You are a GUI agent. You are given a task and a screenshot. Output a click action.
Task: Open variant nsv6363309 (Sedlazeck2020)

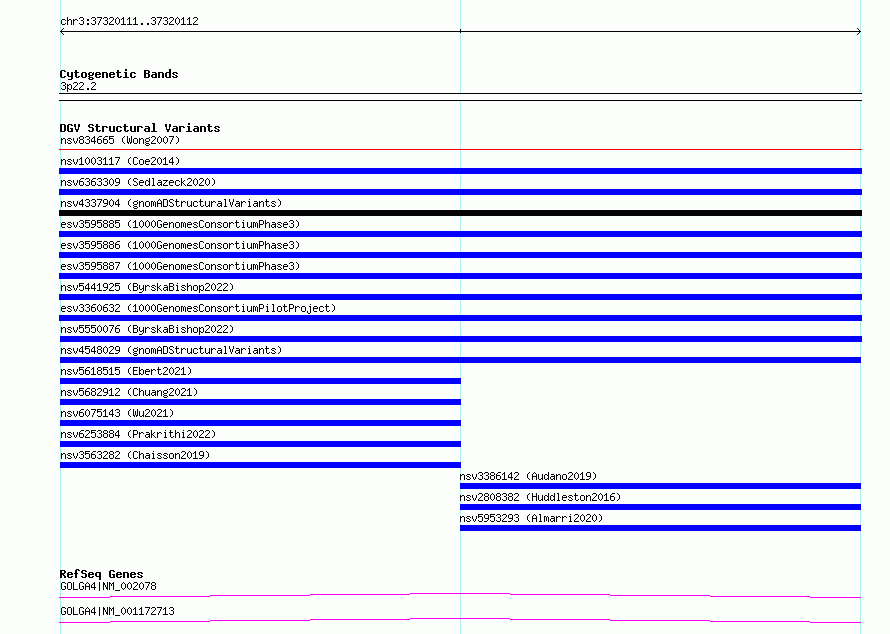[138, 182]
